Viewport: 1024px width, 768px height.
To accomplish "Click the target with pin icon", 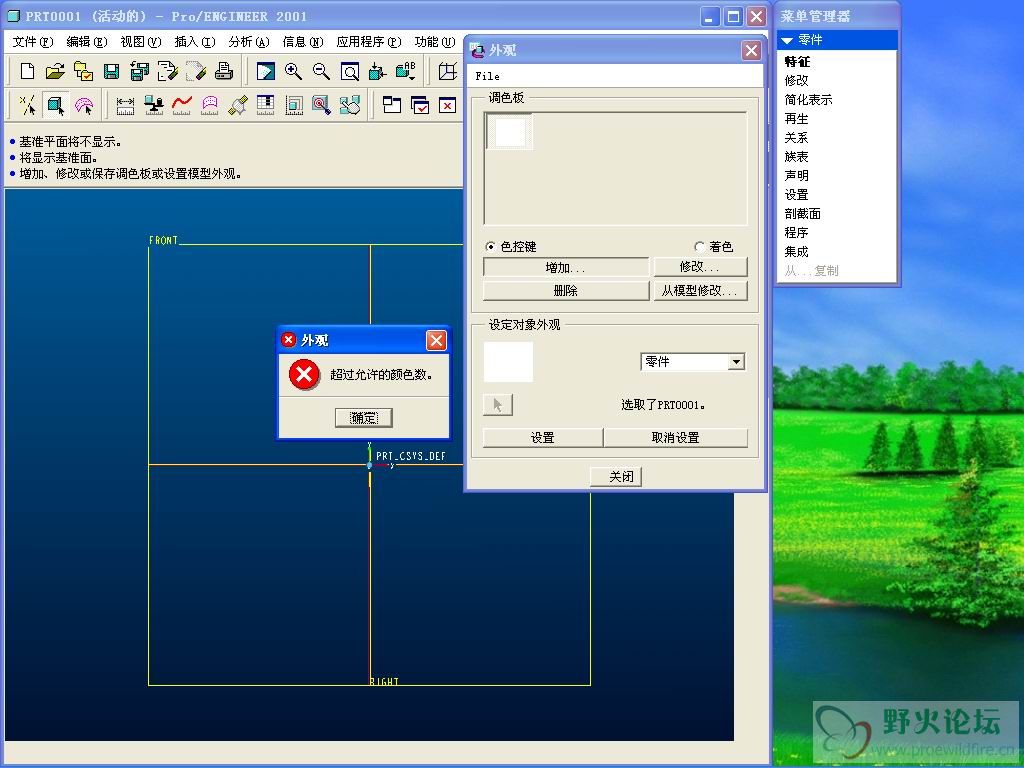I will point(321,104).
